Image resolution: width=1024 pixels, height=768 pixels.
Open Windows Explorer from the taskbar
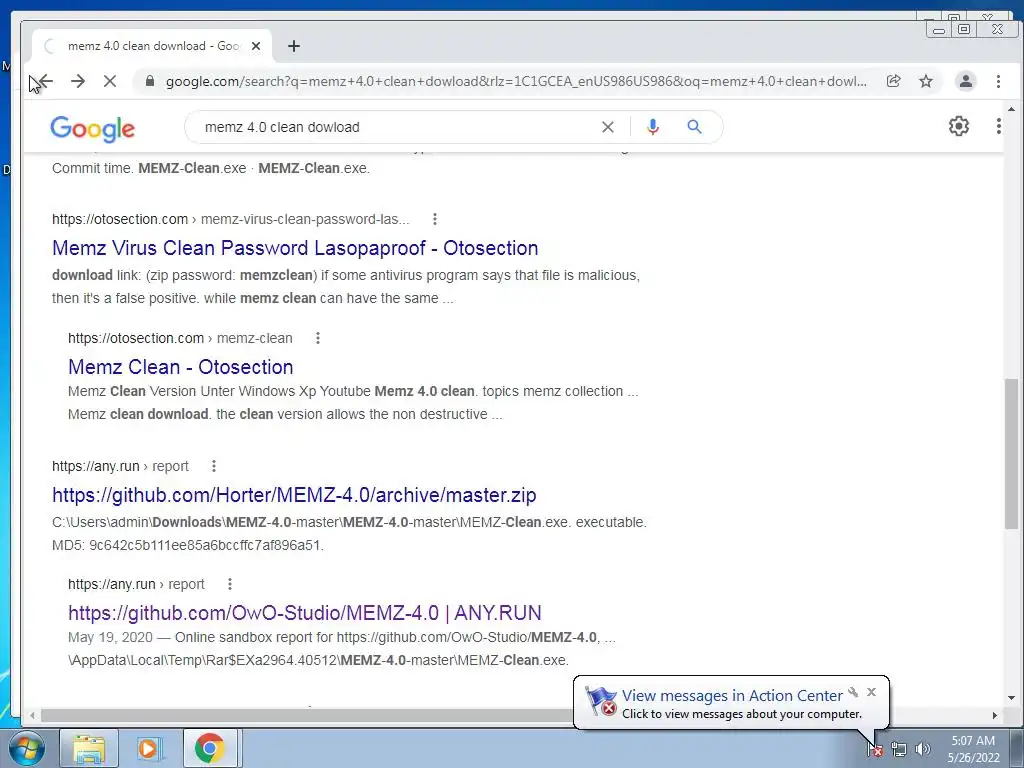tap(89, 748)
